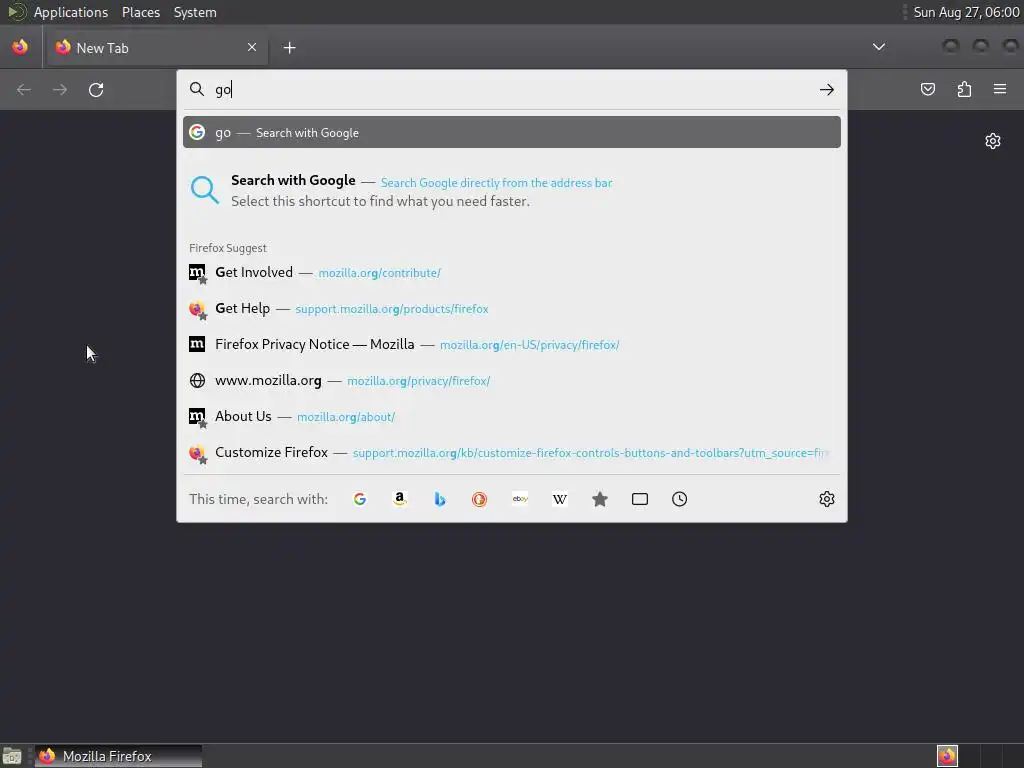
Task: Open the Firefox hamburger application menu
Action: [x=1000, y=89]
